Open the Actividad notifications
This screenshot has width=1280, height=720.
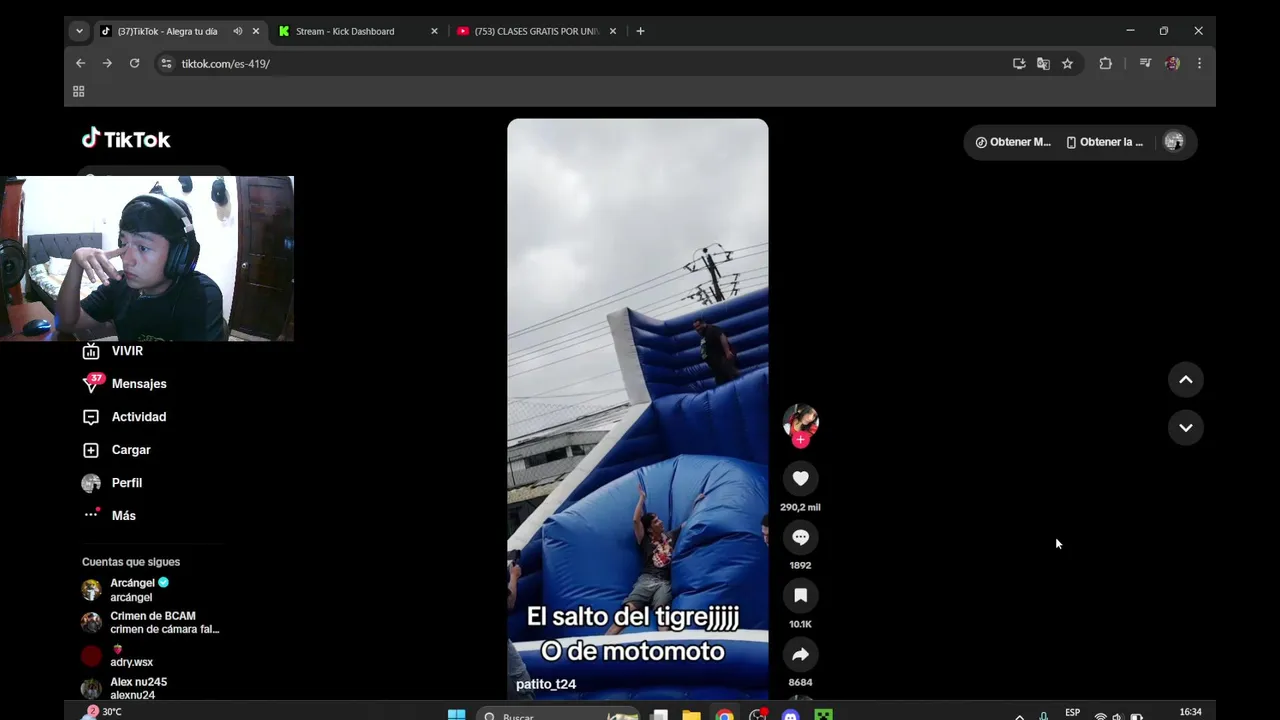click(125, 417)
